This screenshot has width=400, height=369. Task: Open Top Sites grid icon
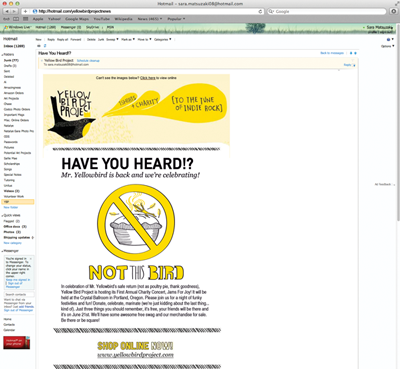click(x=26, y=19)
